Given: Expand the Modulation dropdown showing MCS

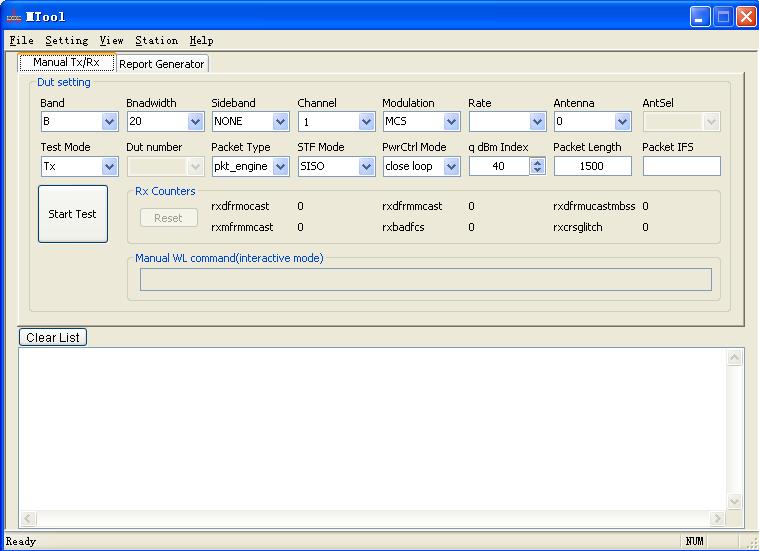Looking at the screenshot, I should coord(452,122).
